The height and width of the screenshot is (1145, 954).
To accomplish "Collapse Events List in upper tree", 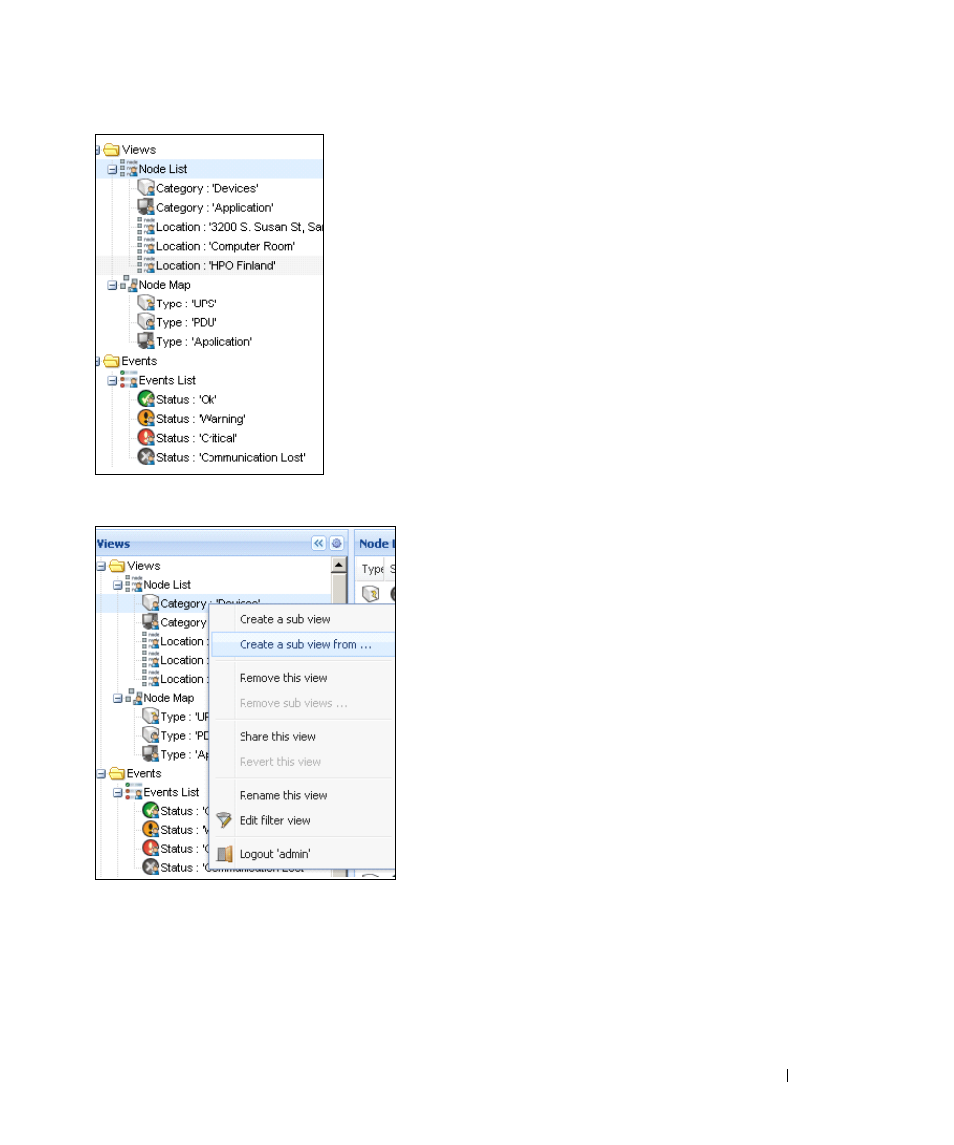I will [x=112, y=381].
